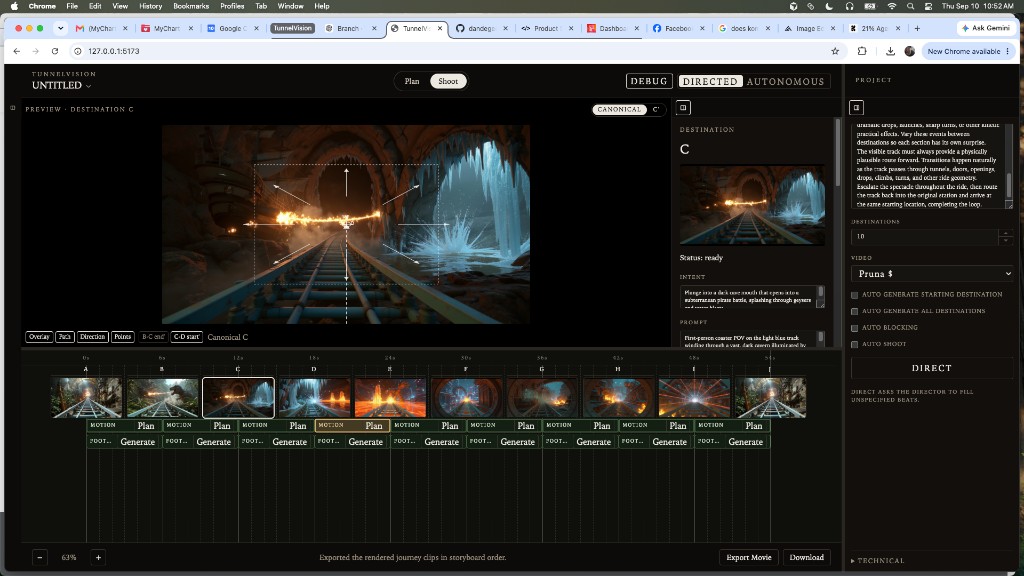Switch preview to C' variant
The width and height of the screenshot is (1024, 576).
pyautogui.click(x=656, y=110)
